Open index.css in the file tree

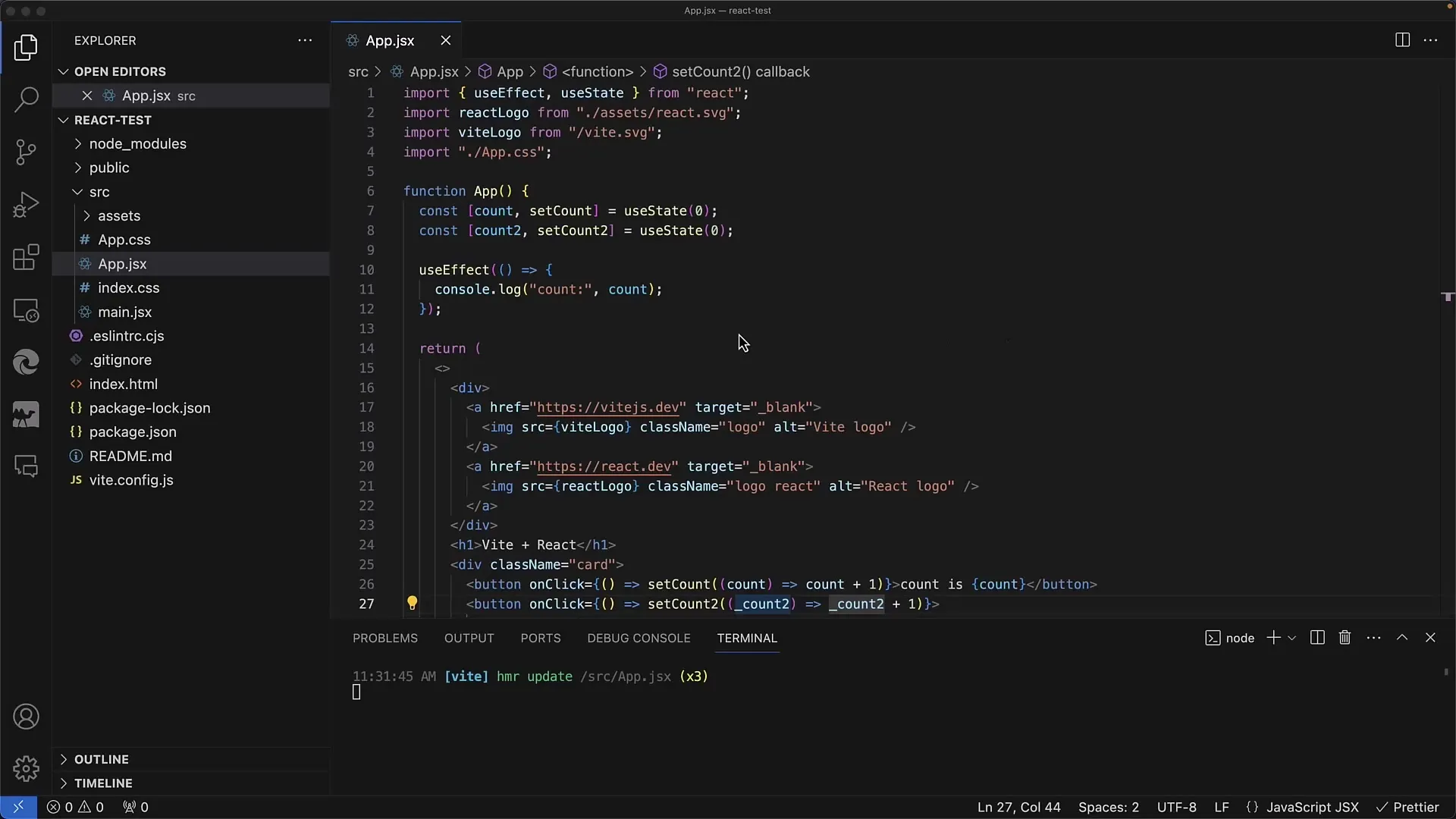point(191,287)
